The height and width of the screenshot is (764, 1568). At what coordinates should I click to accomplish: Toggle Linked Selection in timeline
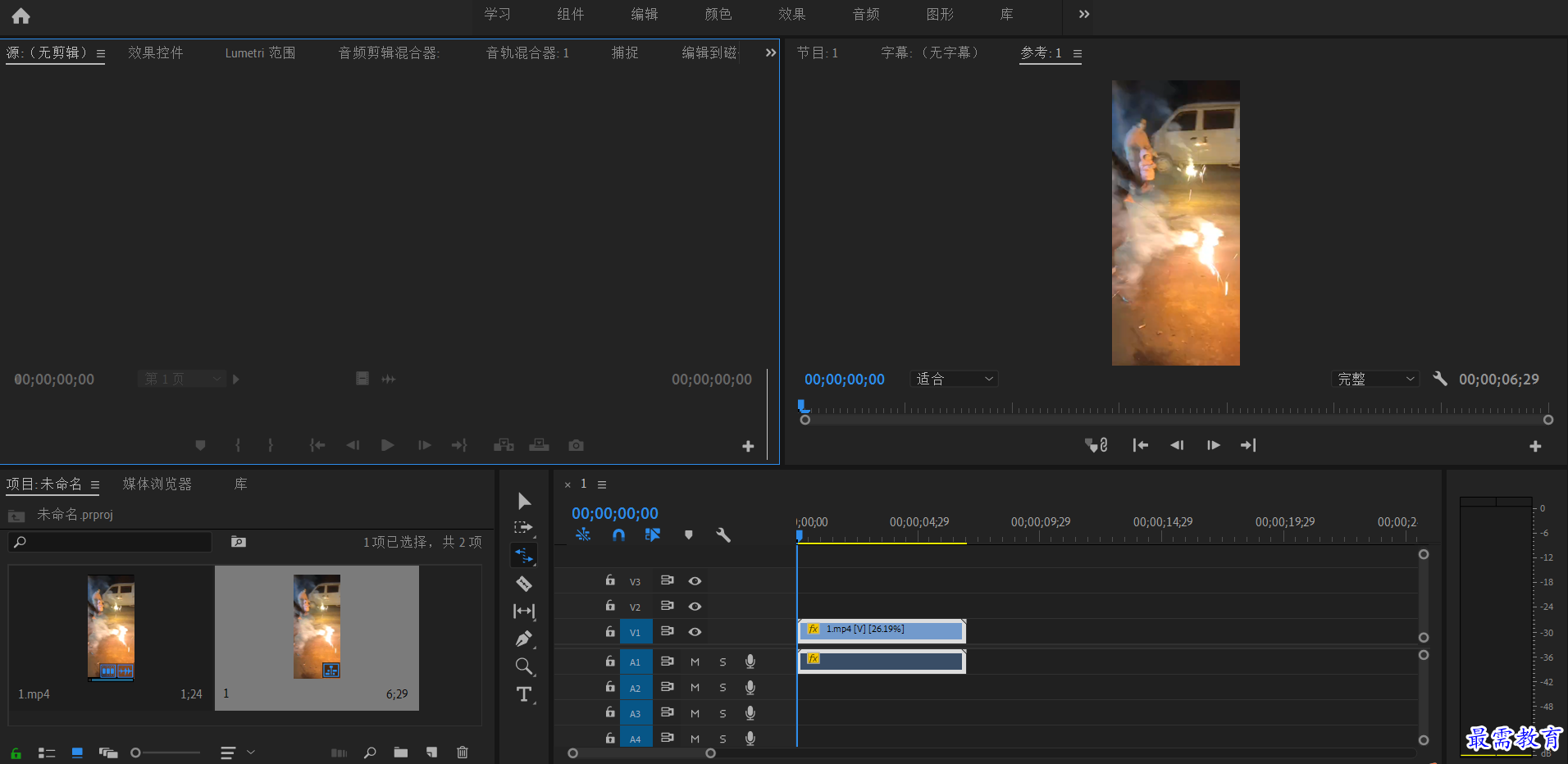(x=653, y=534)
